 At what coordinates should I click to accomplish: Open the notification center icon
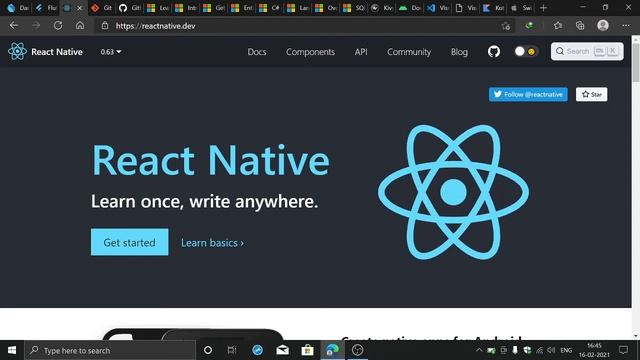pos(623,350)
